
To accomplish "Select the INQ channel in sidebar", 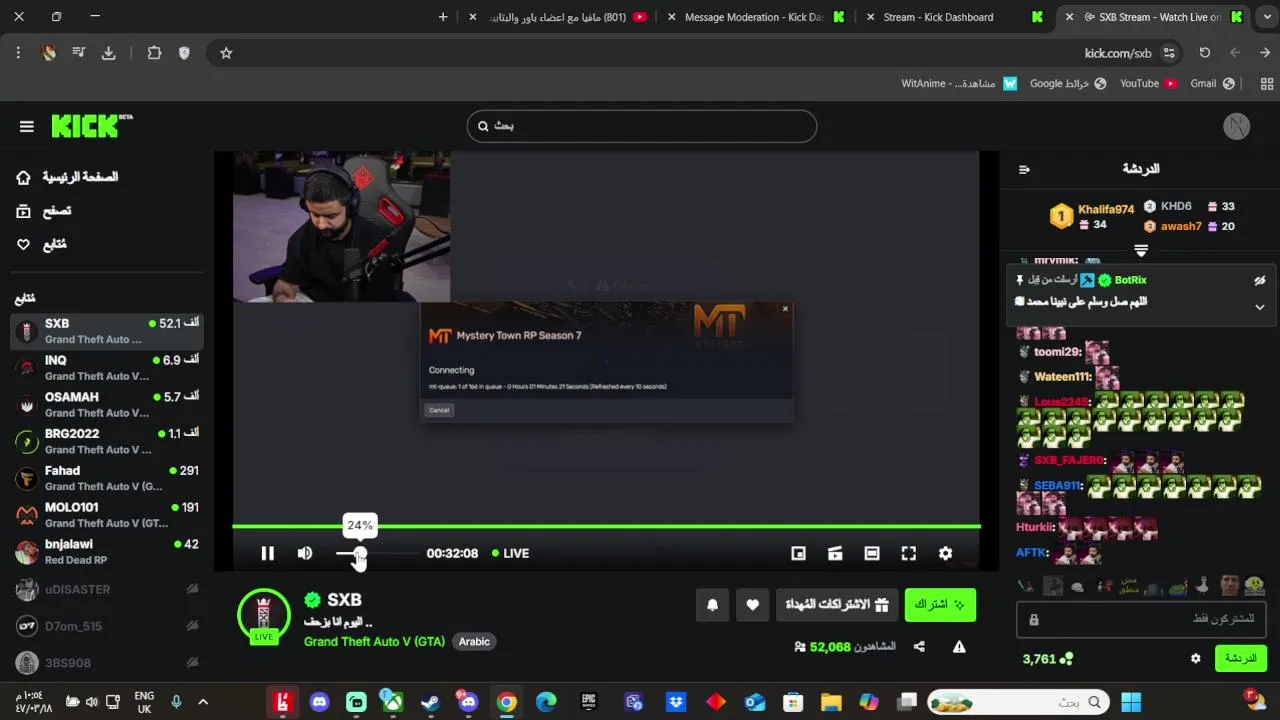I will 107,368.
